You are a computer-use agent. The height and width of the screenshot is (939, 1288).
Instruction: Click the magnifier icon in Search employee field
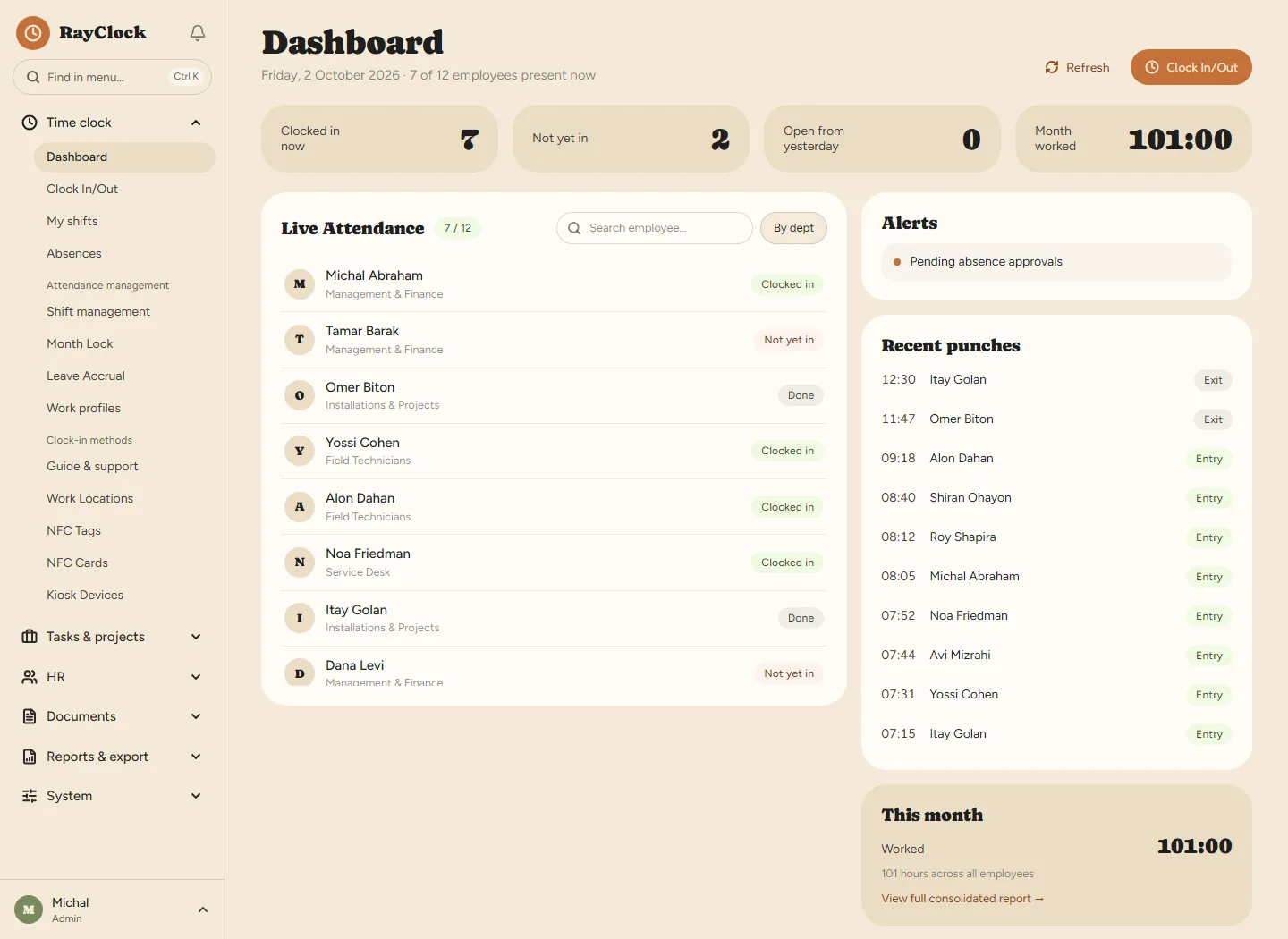click(x=574, y=228)
